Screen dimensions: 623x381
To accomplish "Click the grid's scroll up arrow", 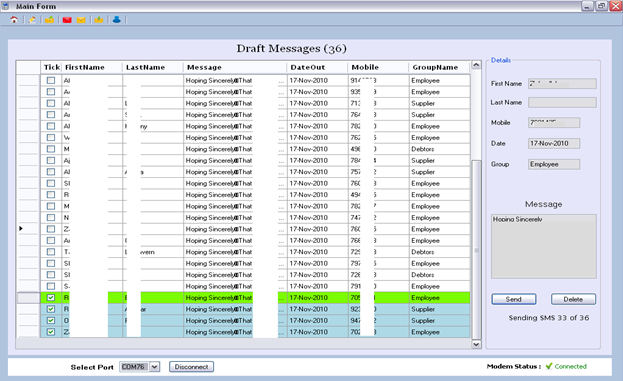I will pos(476,65).
